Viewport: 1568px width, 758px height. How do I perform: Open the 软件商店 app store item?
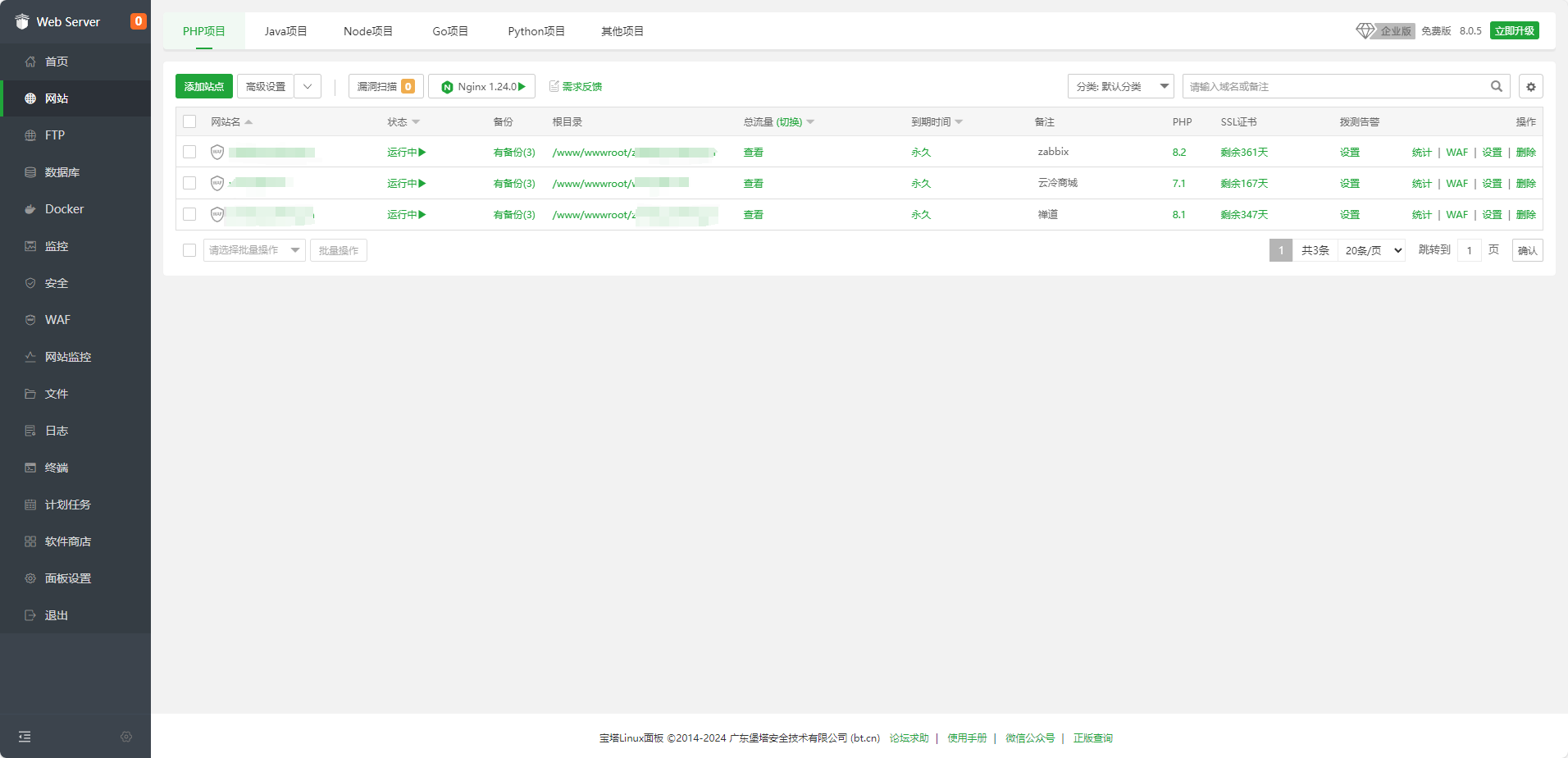[75, 541]
